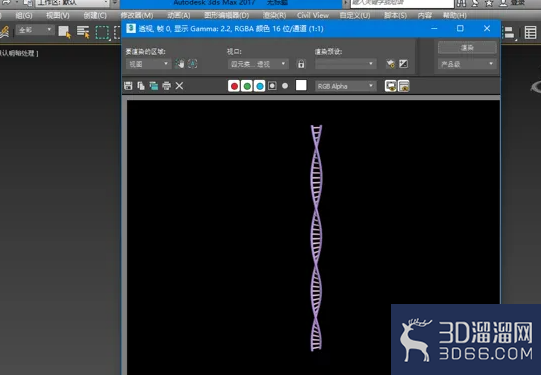This screenshot has height=375, width=541.
Task: Toggle the red channel display
Action: pos(234,86)
